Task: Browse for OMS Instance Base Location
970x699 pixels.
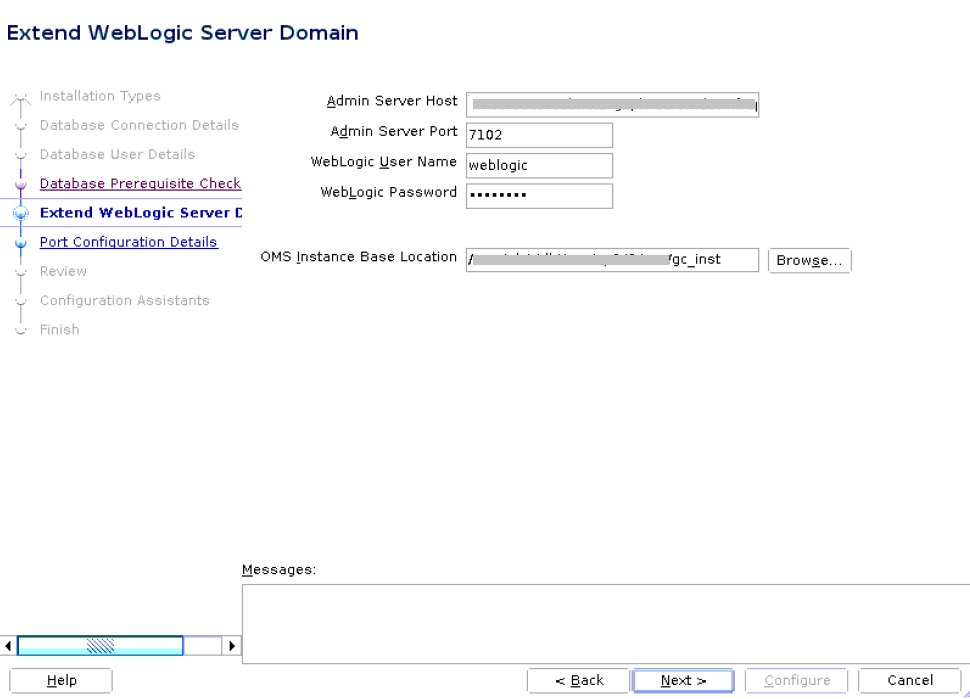Action: [811, 260]
